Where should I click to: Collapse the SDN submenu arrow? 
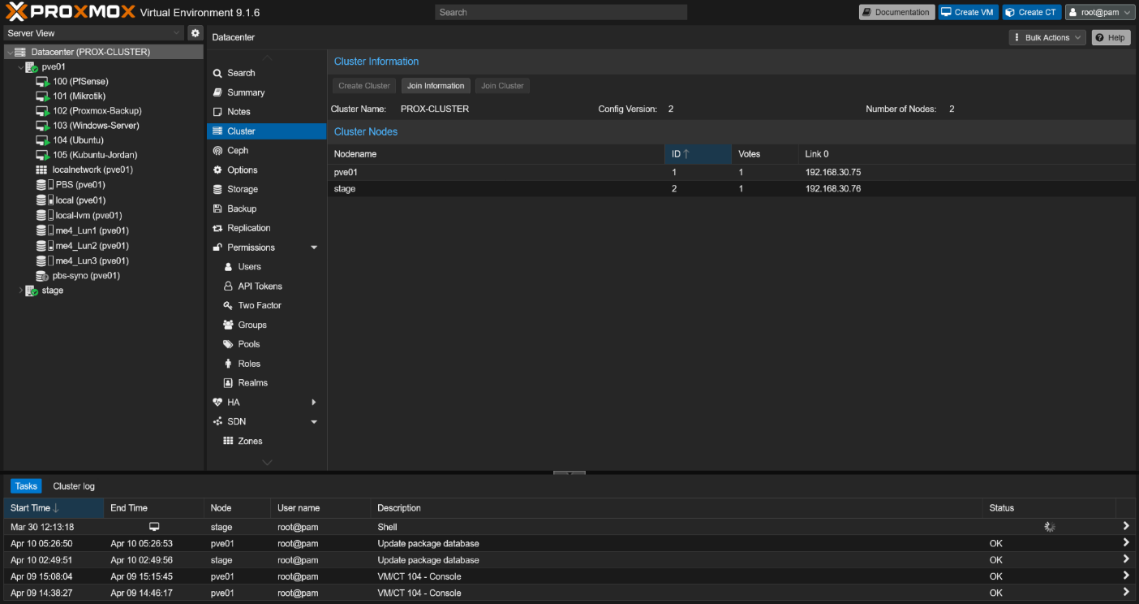click(x=315, y=422)
